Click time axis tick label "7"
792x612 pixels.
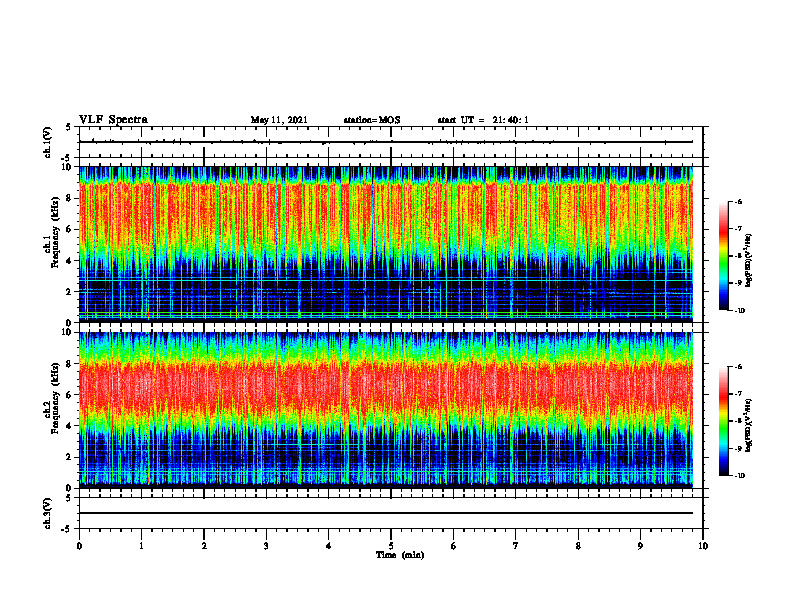click(516, 546)
